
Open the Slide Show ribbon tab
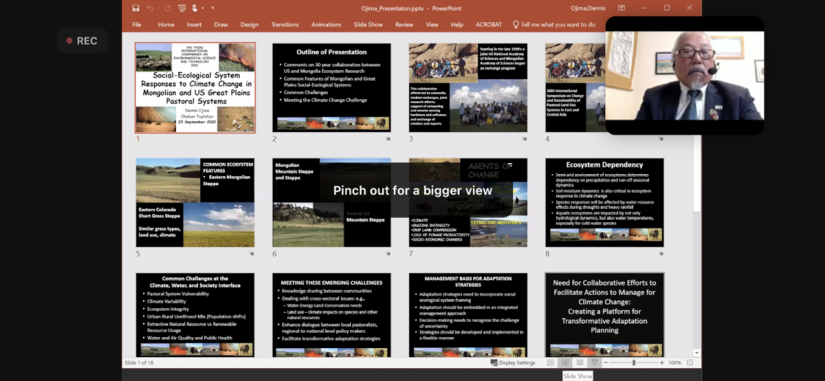coord(368,24)
